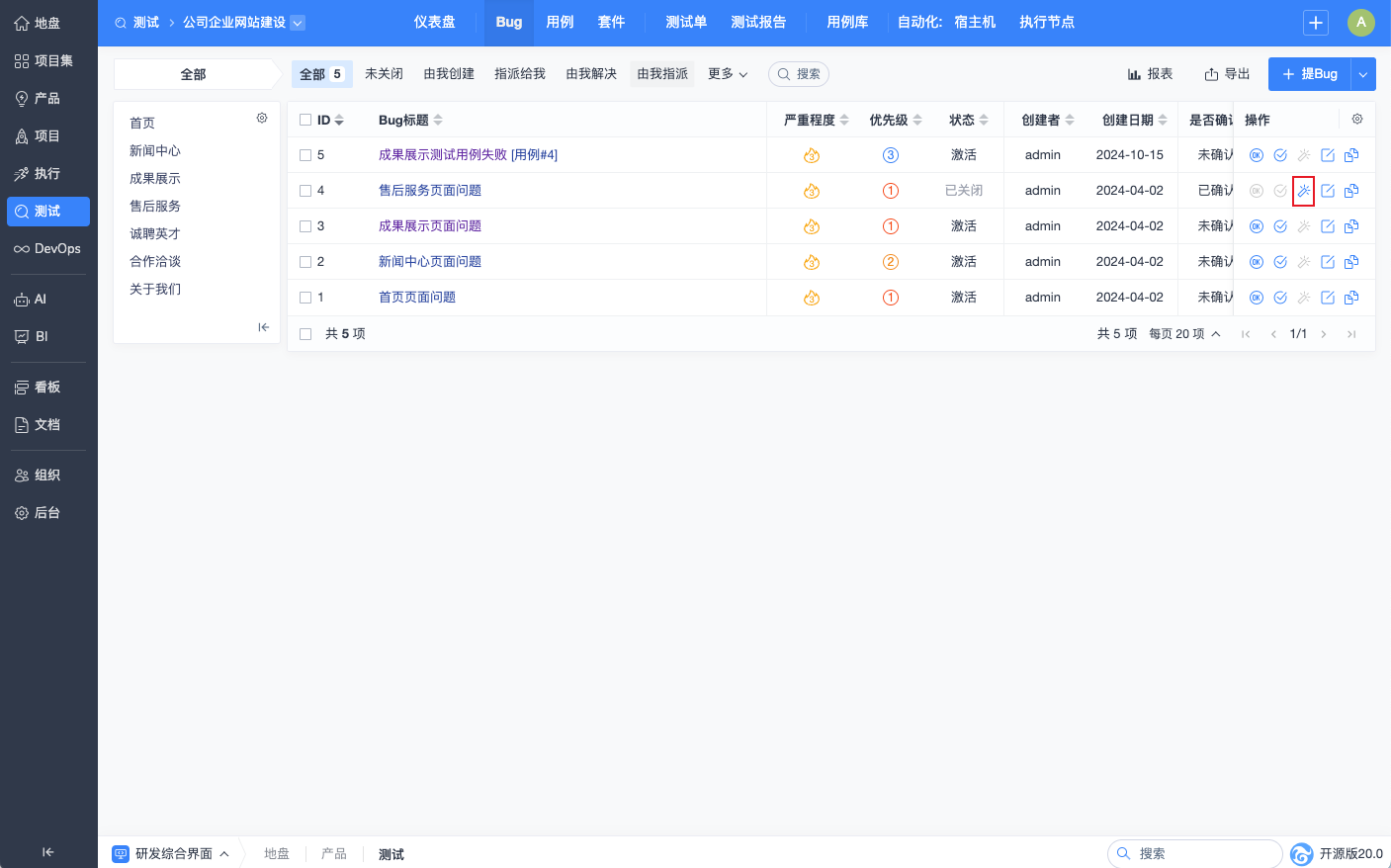Viewport: 1391px width, 868px height.
Task: Collapse the module tree panel
Action: 263,327
